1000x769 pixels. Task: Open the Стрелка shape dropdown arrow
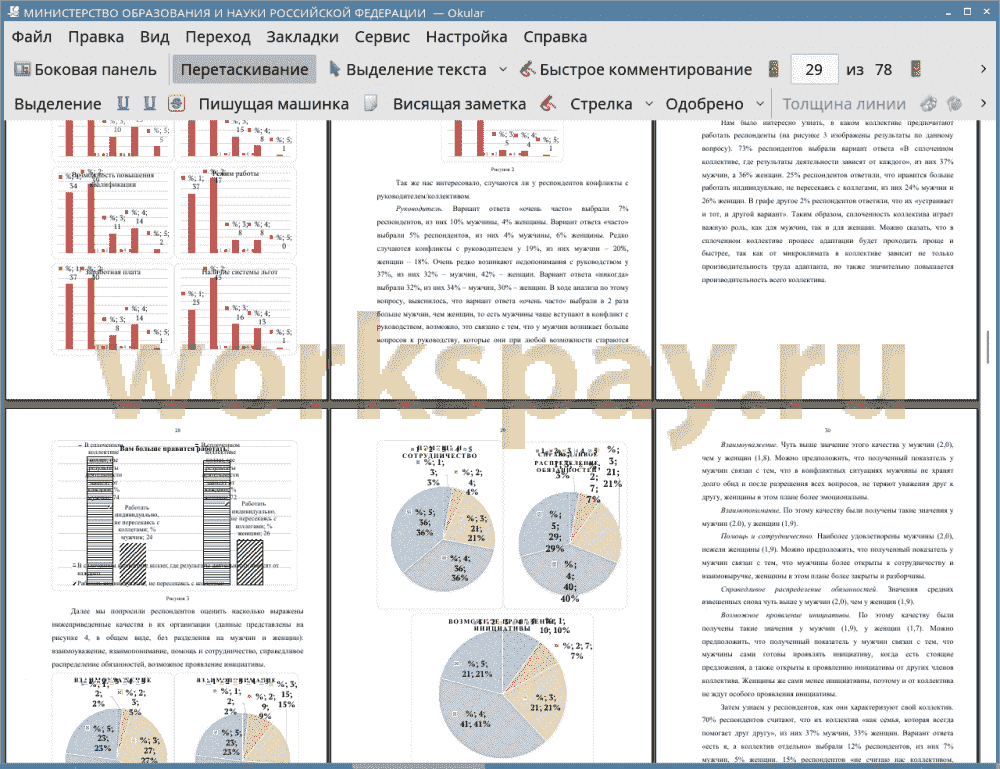pos(649,103)
